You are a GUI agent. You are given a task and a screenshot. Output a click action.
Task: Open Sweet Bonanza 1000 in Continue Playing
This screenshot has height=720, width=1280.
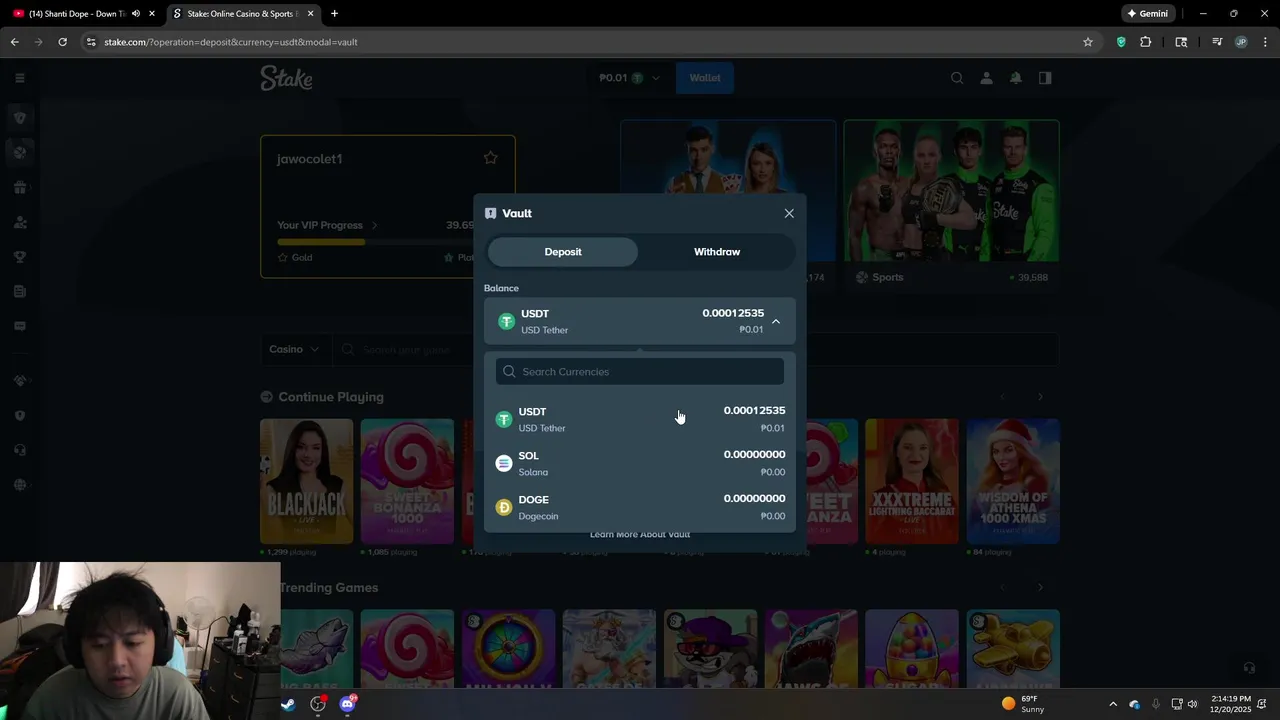point(407,481)
